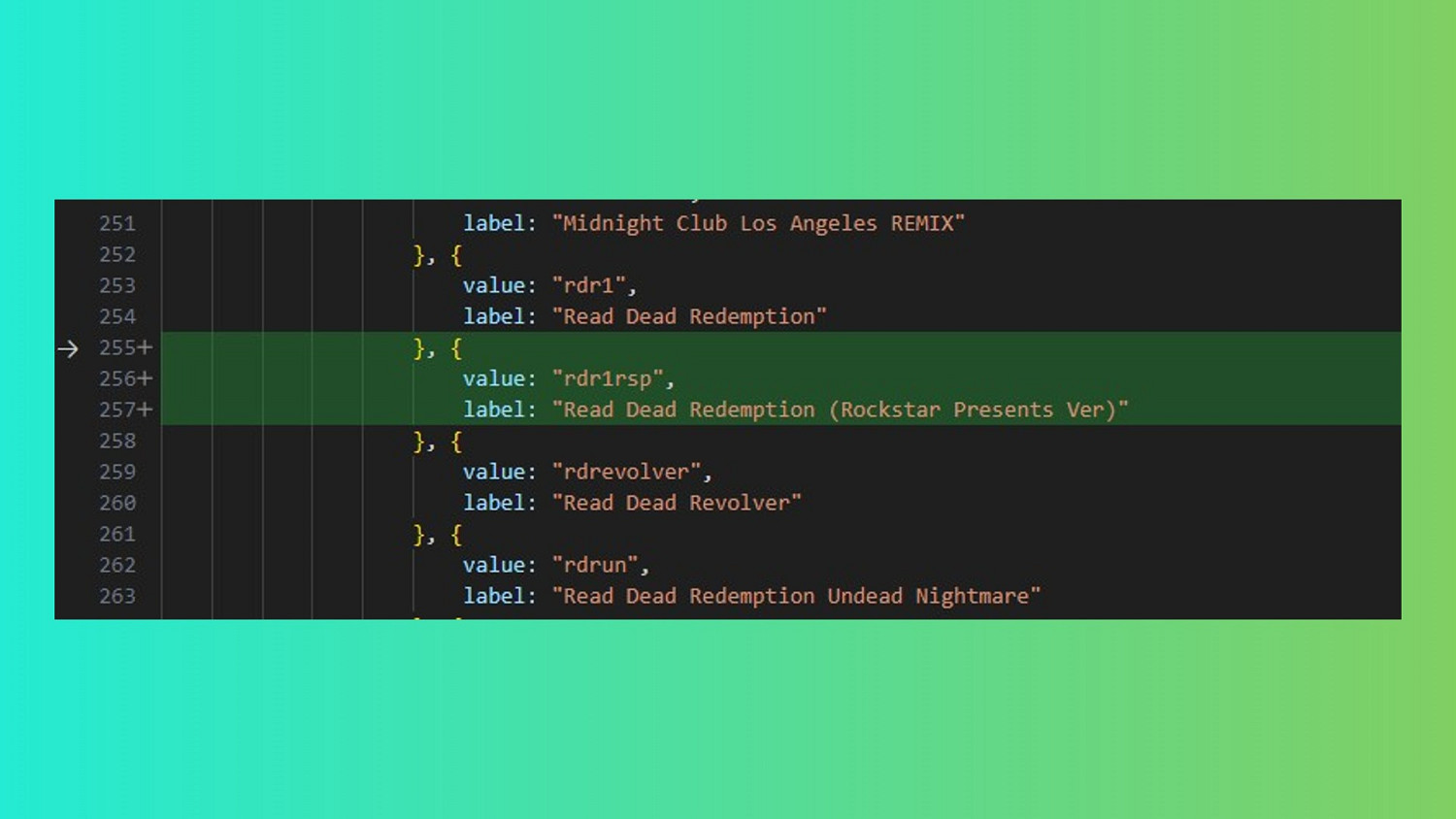Click the "Read Dead Revolver" label string
Screen dimensions: 1456x819
point(677,503)
